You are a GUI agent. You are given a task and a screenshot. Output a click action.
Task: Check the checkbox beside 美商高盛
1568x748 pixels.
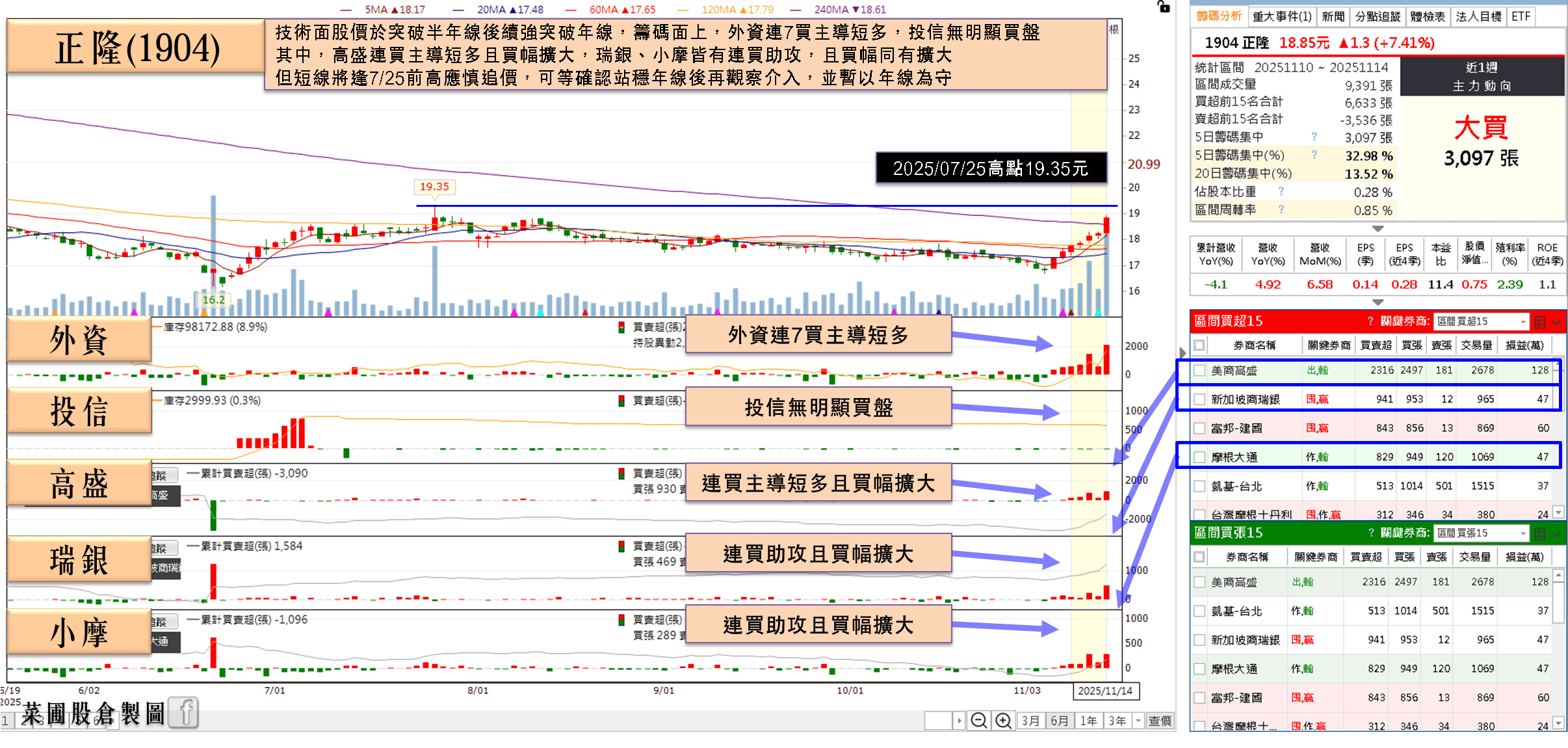1198,371
